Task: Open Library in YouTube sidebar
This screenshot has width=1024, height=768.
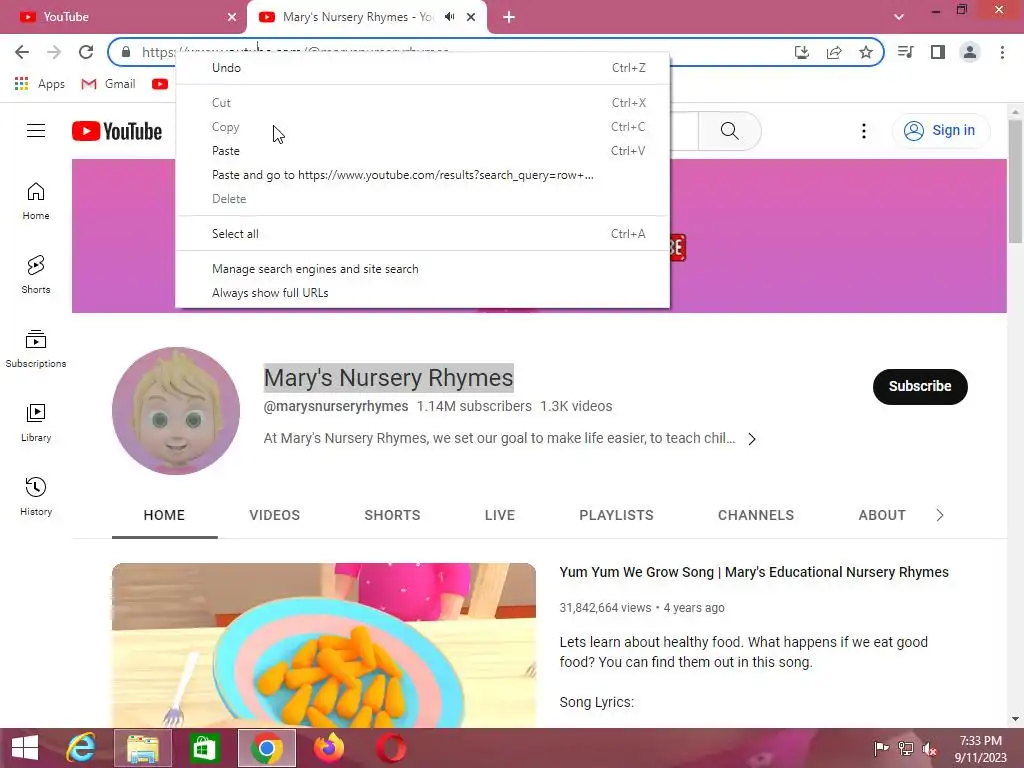Action: click(36, 423)
